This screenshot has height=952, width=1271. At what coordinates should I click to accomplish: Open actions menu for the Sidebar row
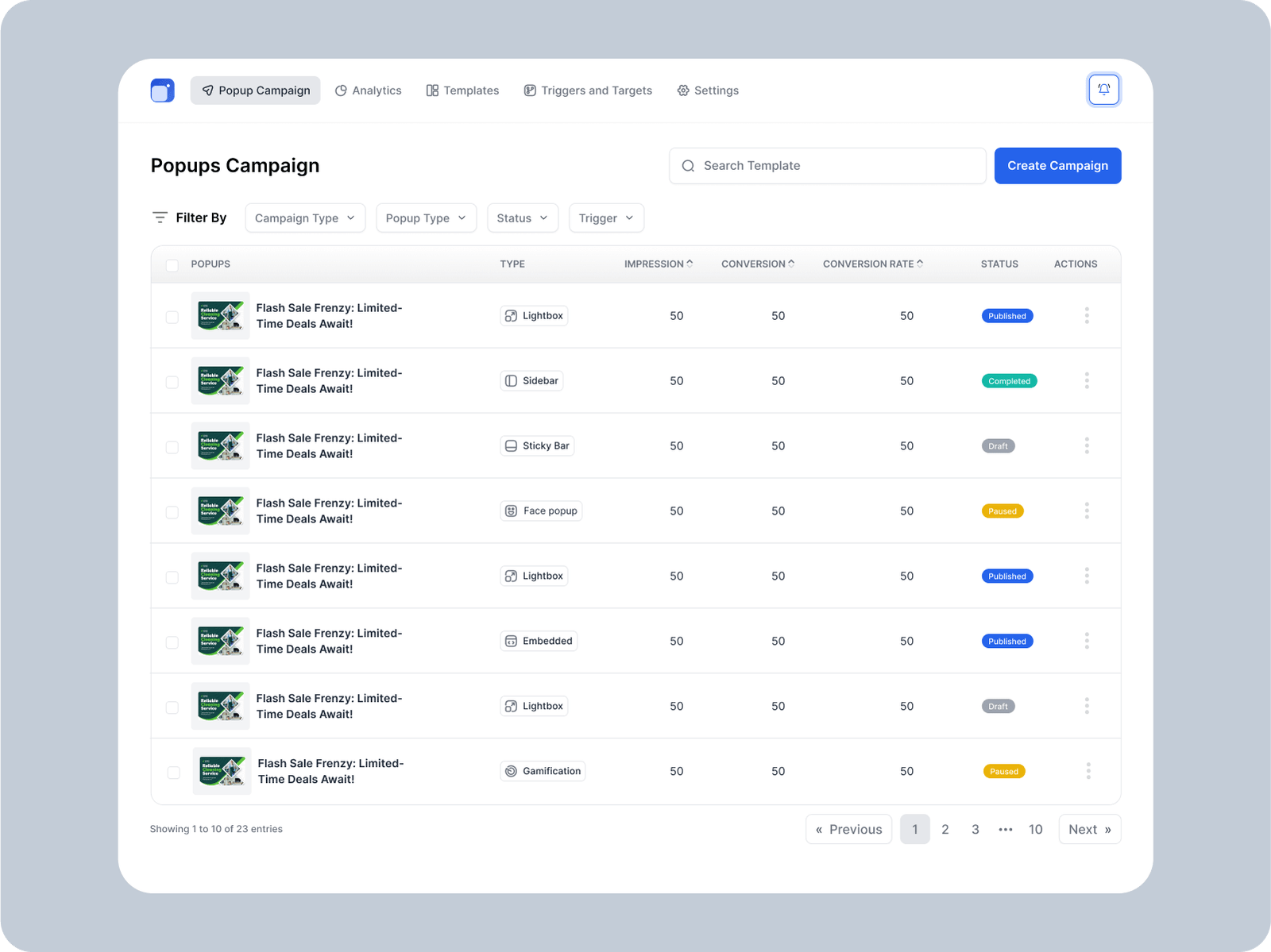pyautogui.click(x=1087, y=381)
